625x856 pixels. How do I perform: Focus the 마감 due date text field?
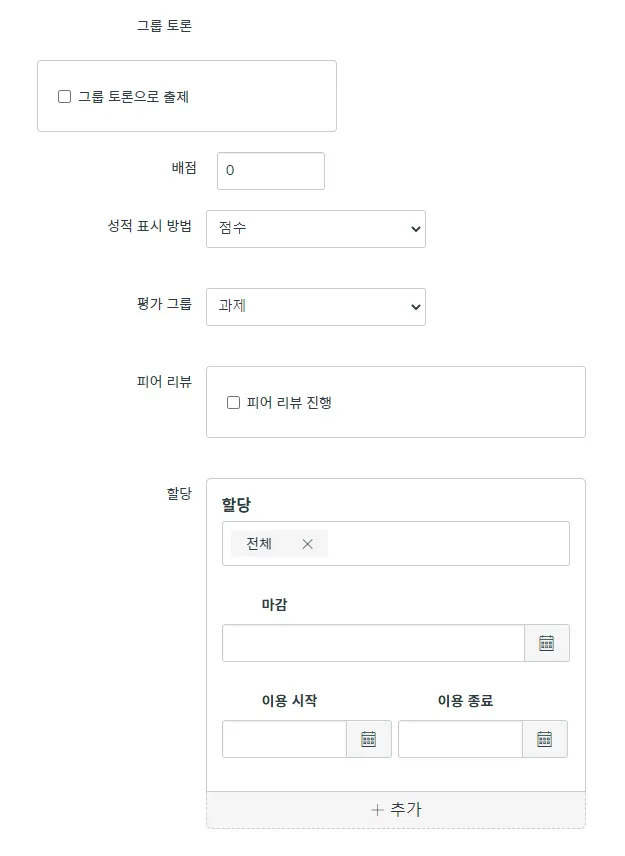point(372,643)
